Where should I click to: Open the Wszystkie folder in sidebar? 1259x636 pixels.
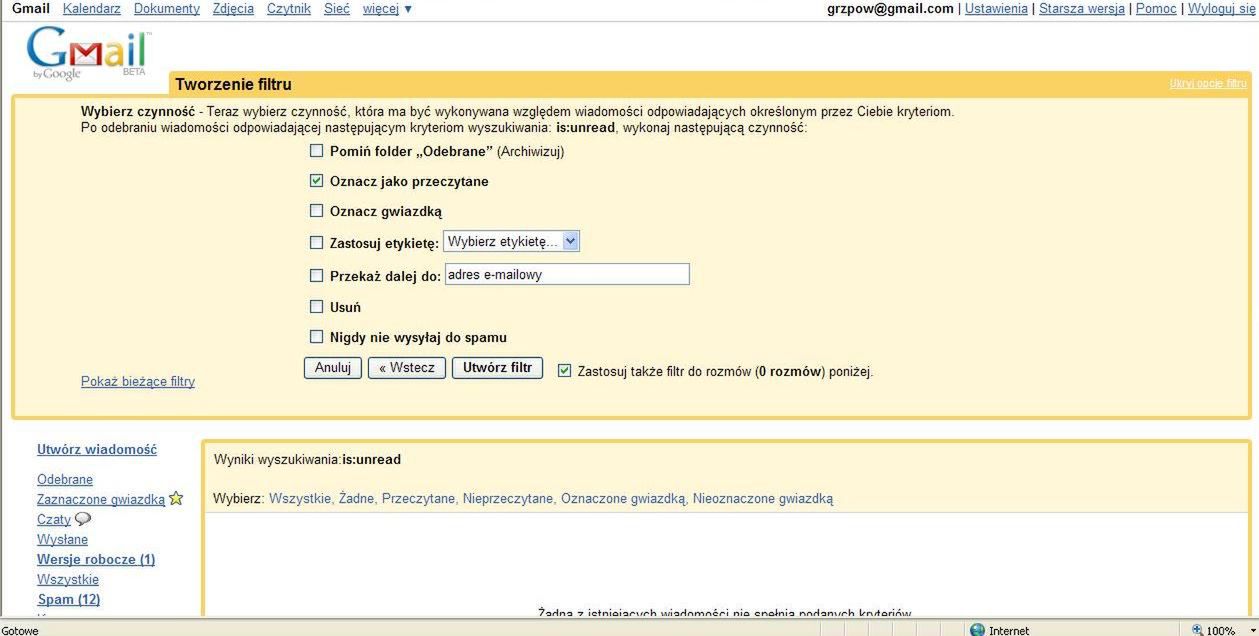pos(68,579)
